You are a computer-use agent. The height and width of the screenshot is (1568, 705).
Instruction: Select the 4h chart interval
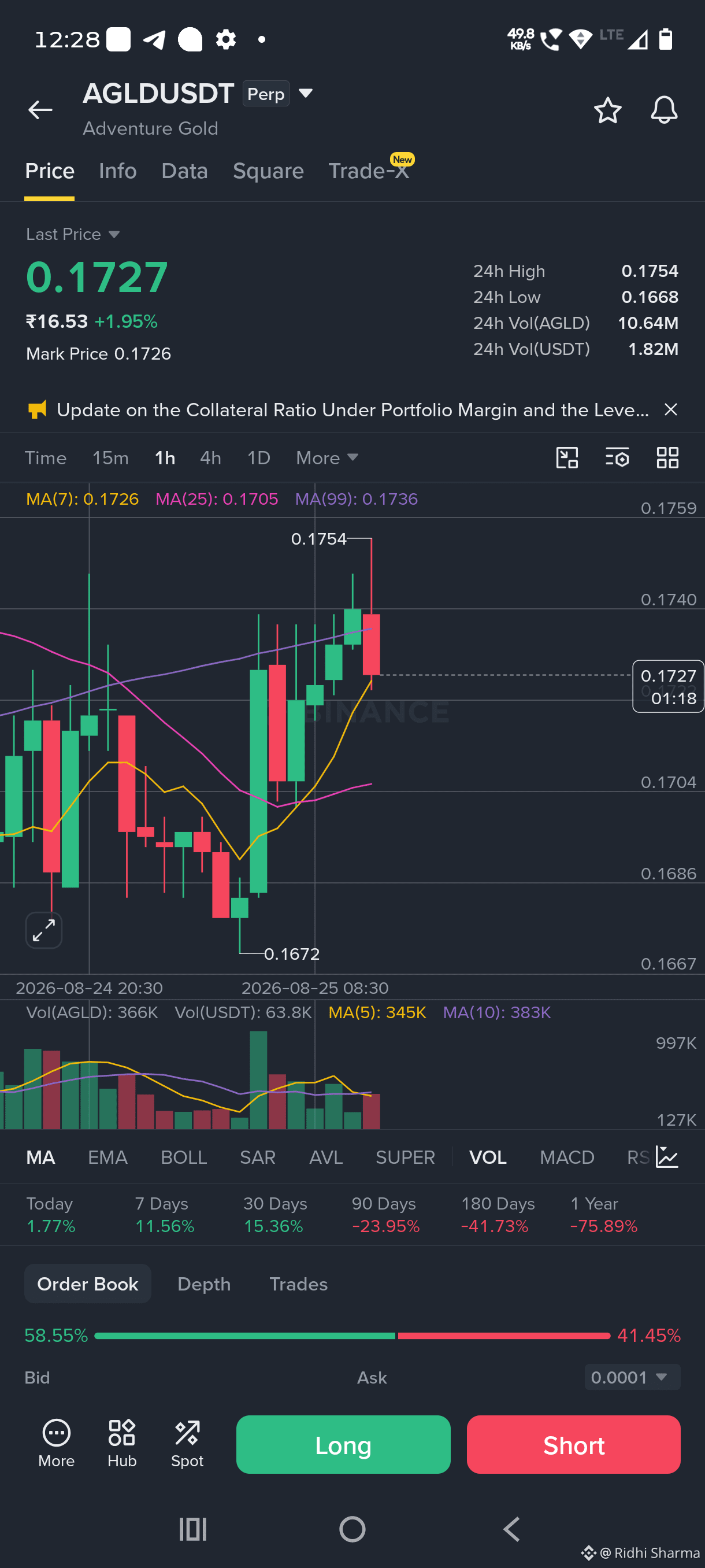point(210,458)
